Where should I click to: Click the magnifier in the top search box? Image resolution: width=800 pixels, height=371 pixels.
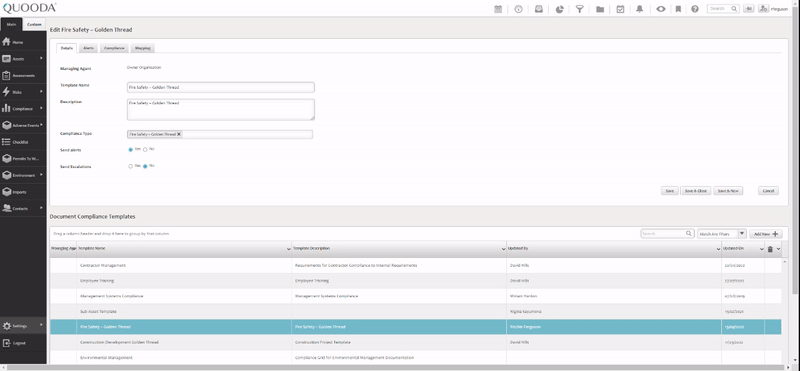point(734,9)
